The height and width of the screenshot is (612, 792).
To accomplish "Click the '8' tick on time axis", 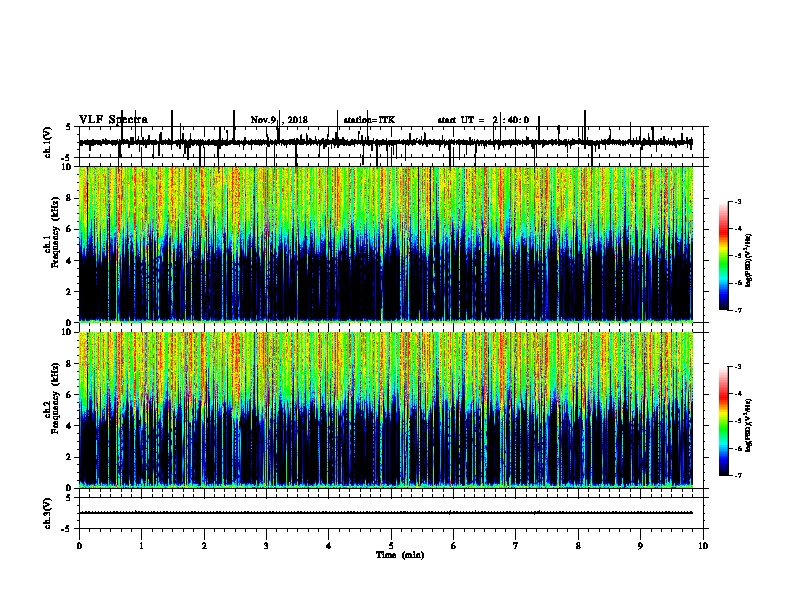I will tap(578, 546).
